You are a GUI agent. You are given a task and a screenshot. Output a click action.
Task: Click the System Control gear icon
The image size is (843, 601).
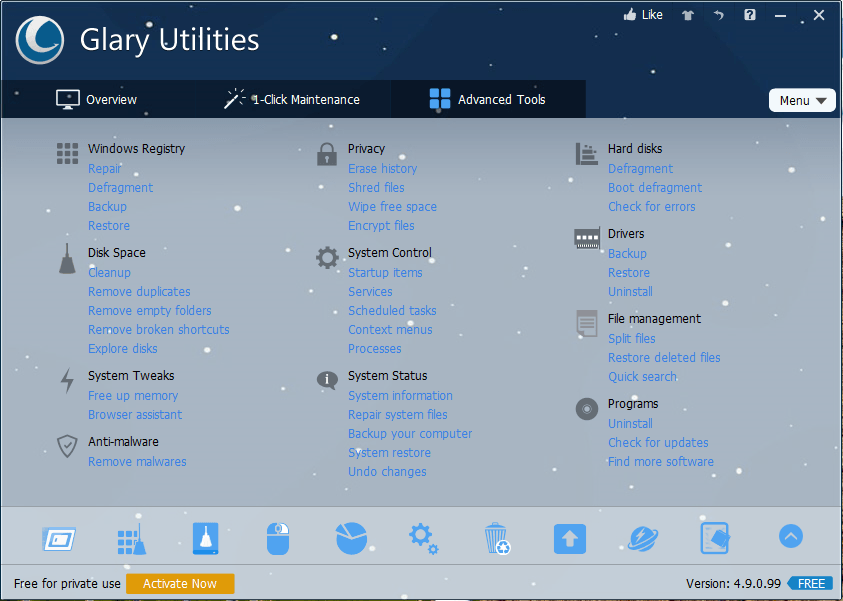327,258
